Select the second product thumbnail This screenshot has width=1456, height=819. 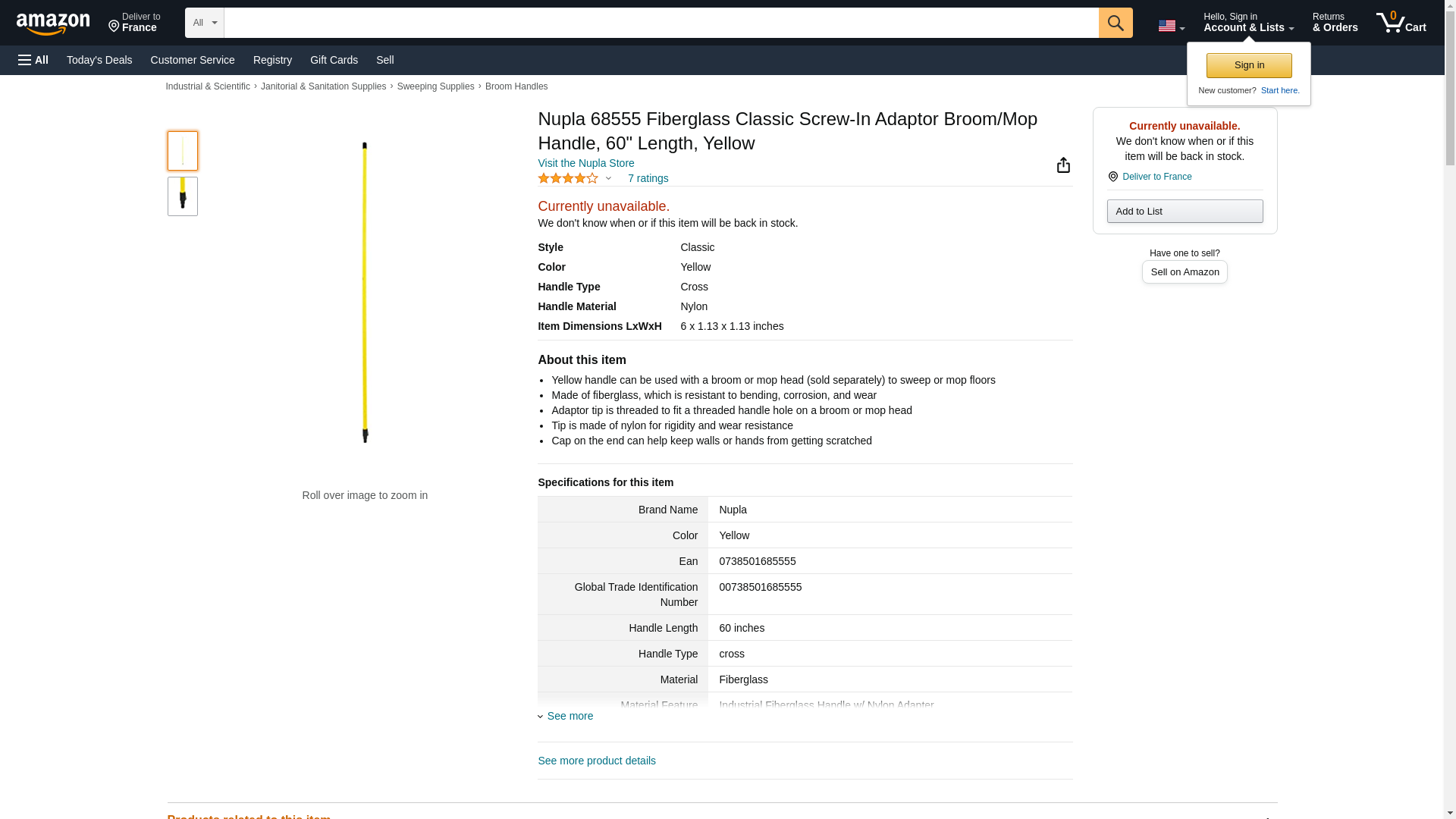pos(183,196)
